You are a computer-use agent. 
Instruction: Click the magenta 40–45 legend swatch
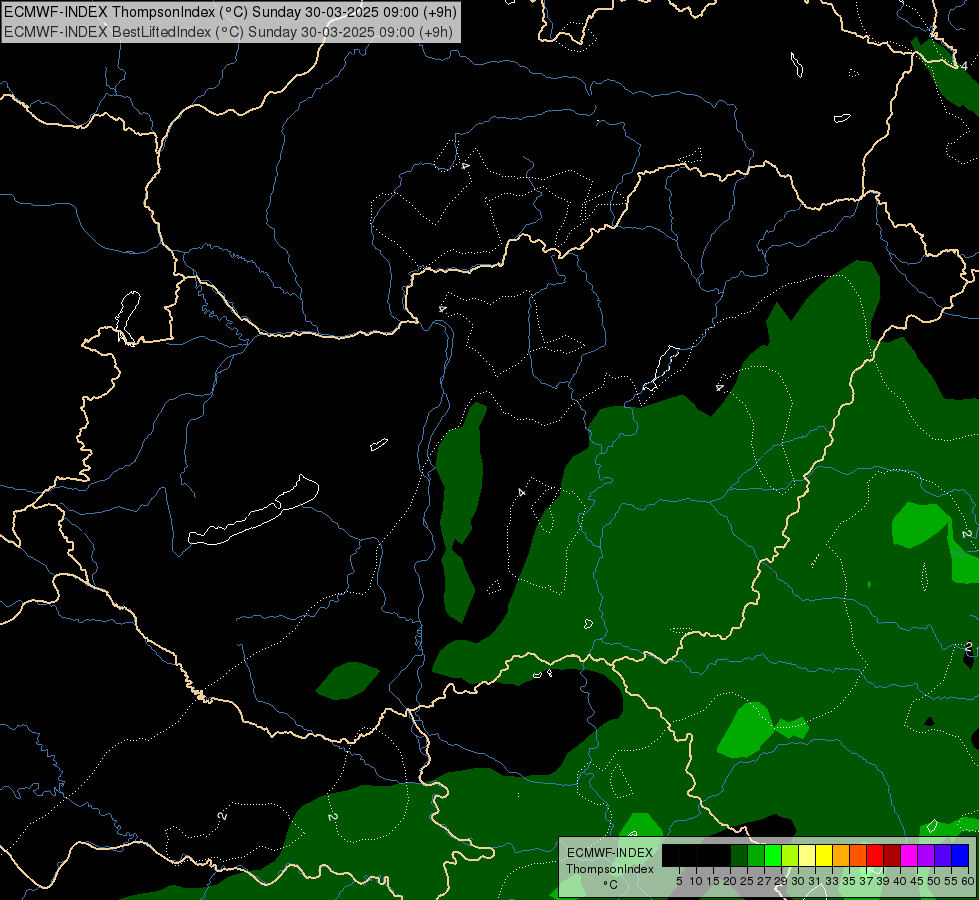(909, 855)
